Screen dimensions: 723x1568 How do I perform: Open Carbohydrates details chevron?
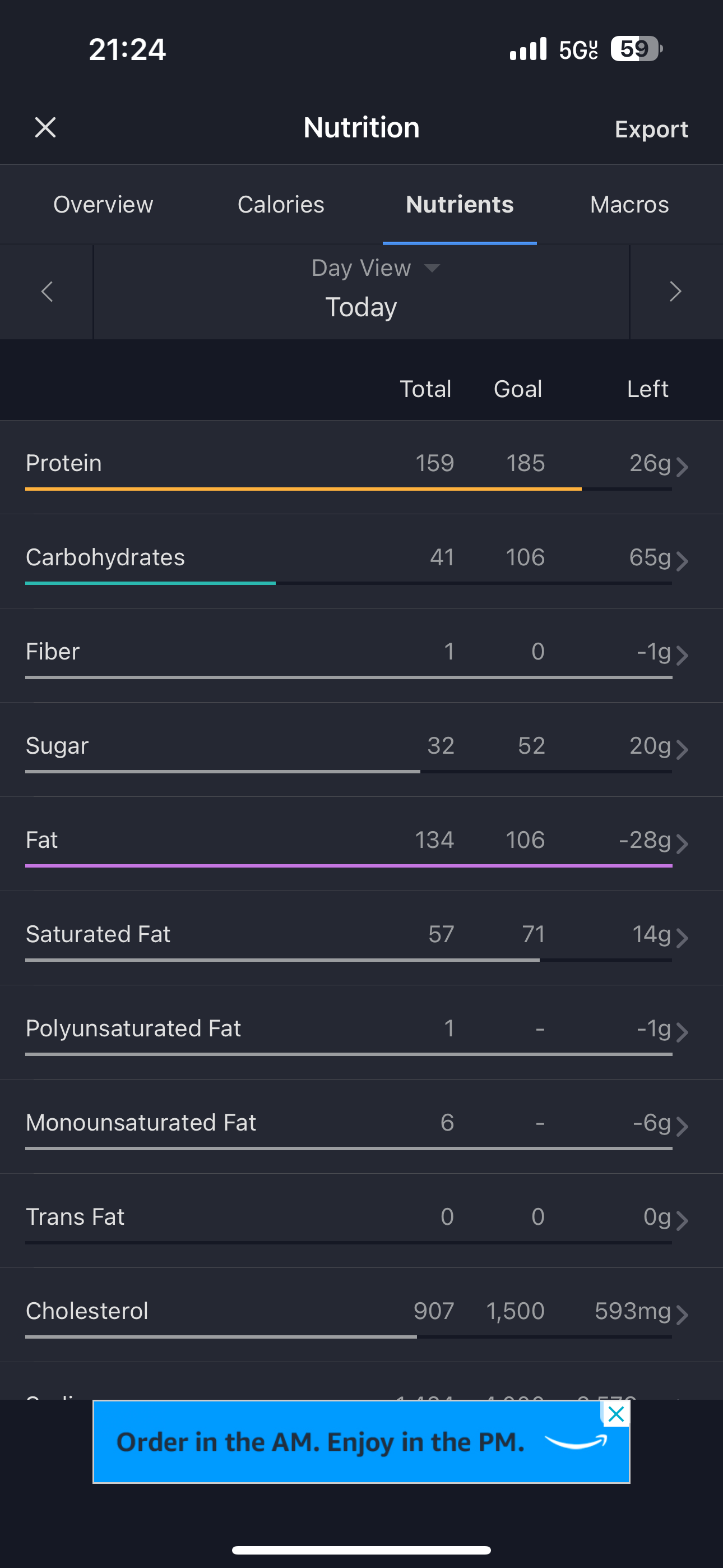click(x=682, y=561)
